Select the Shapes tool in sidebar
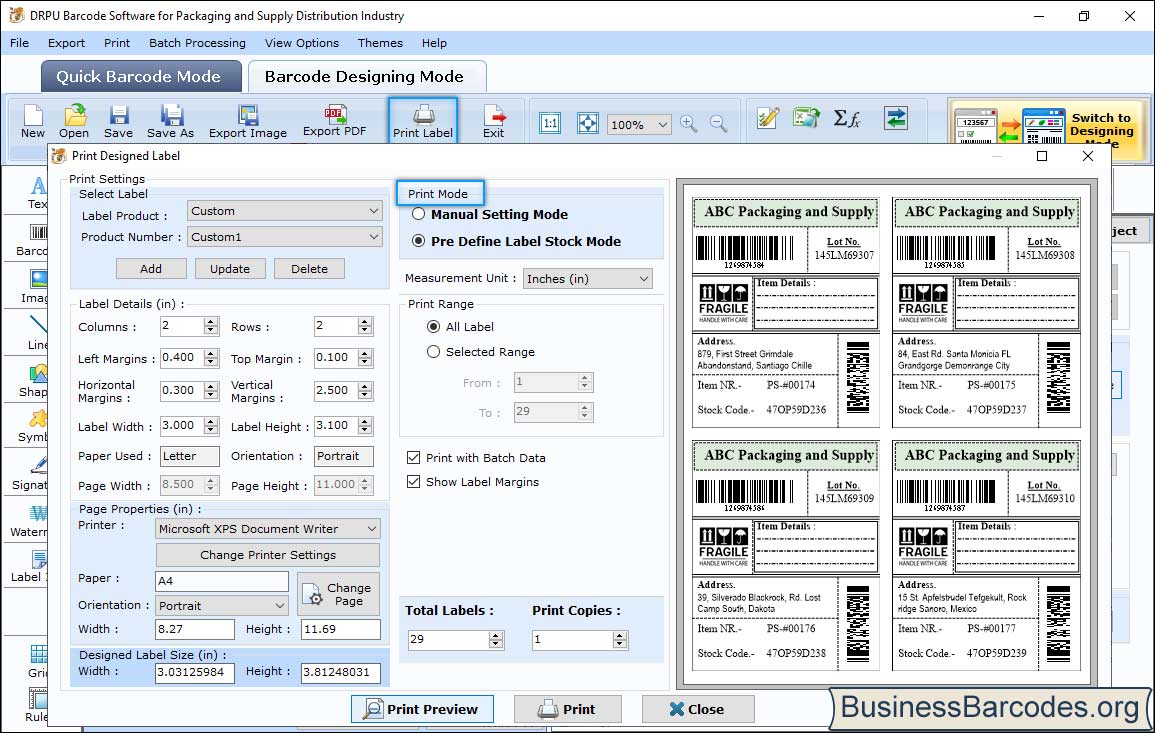Viewport: 1155px width, 733px height. coord(35,381)
